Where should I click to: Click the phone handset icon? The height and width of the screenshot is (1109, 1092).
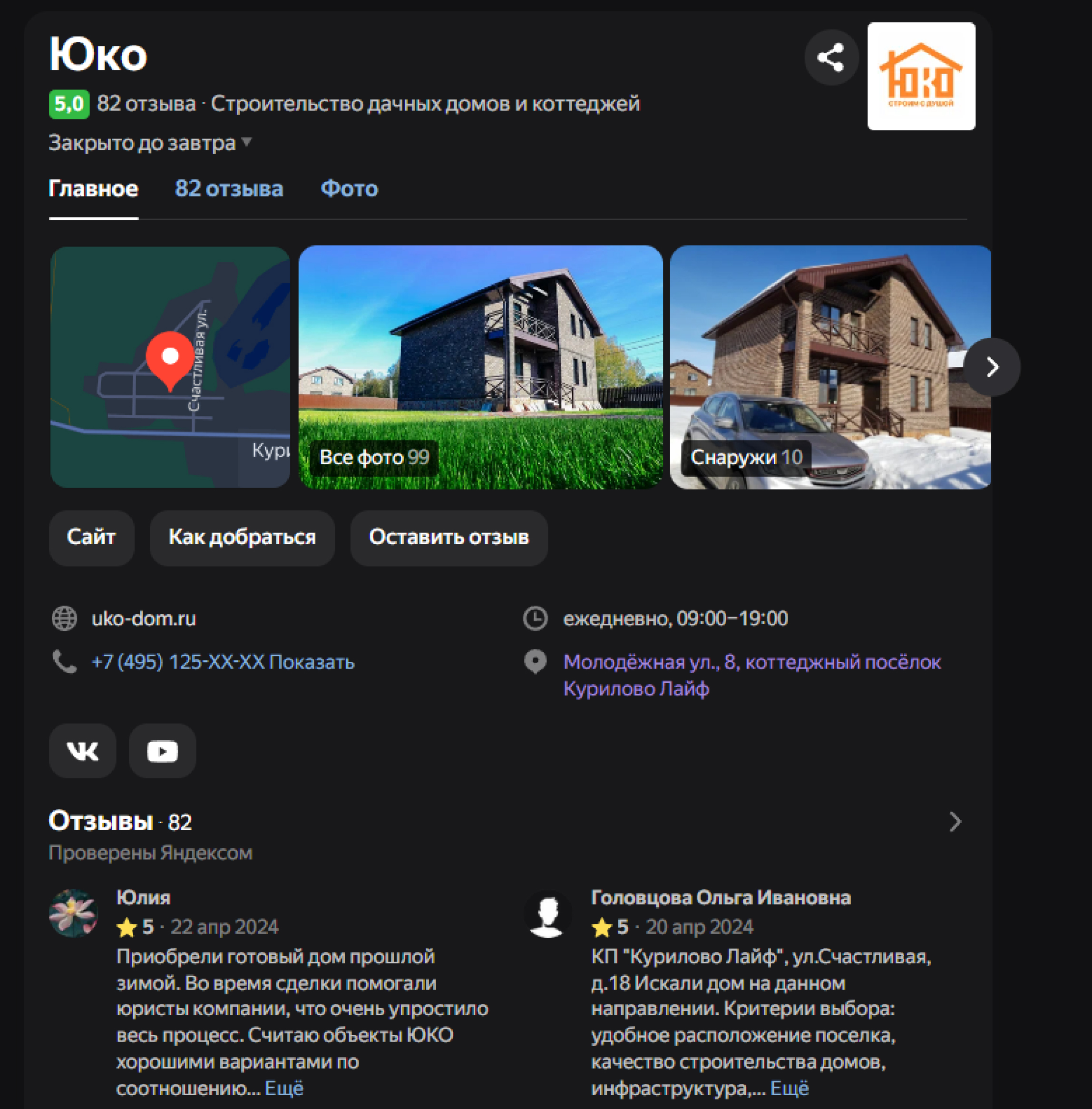[64, 661]
